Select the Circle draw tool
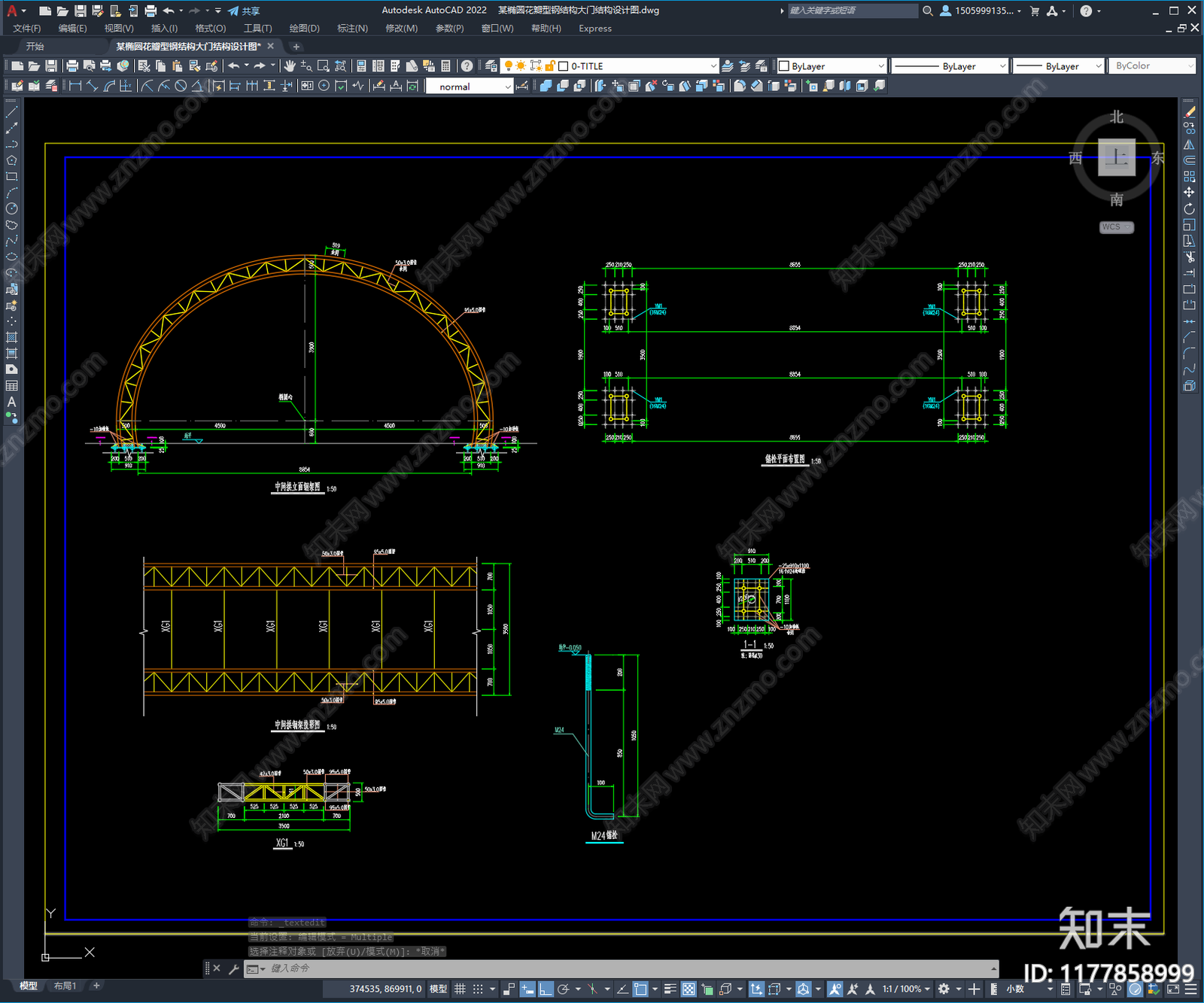Image resolution: width=1204 pixels, height=1003 pixels. pos(11,208)
